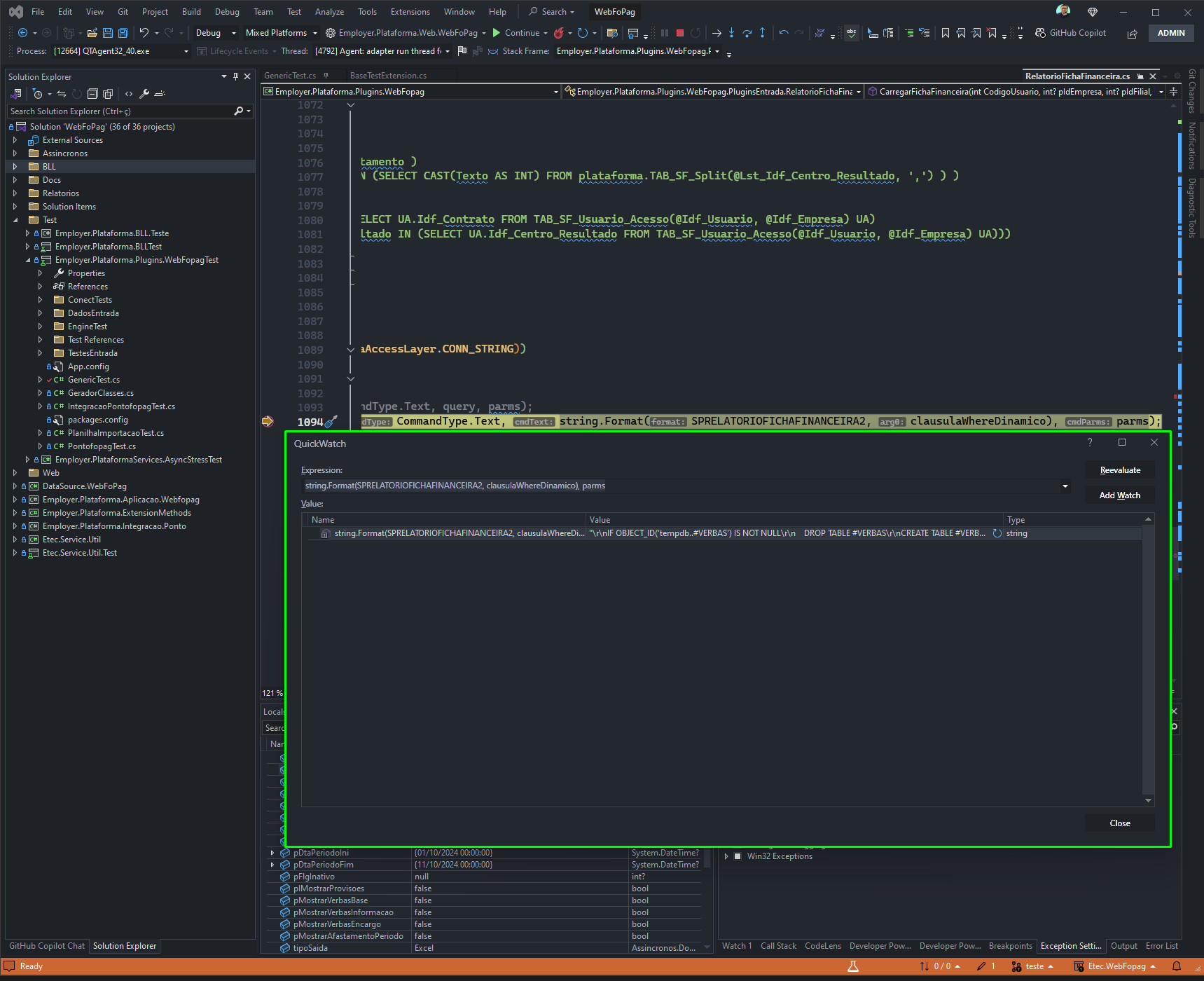This screenshot has height=981, width=1204.
Task: Open the Solution Explorer properties wrench icon
Action: [x=144, y=94]
